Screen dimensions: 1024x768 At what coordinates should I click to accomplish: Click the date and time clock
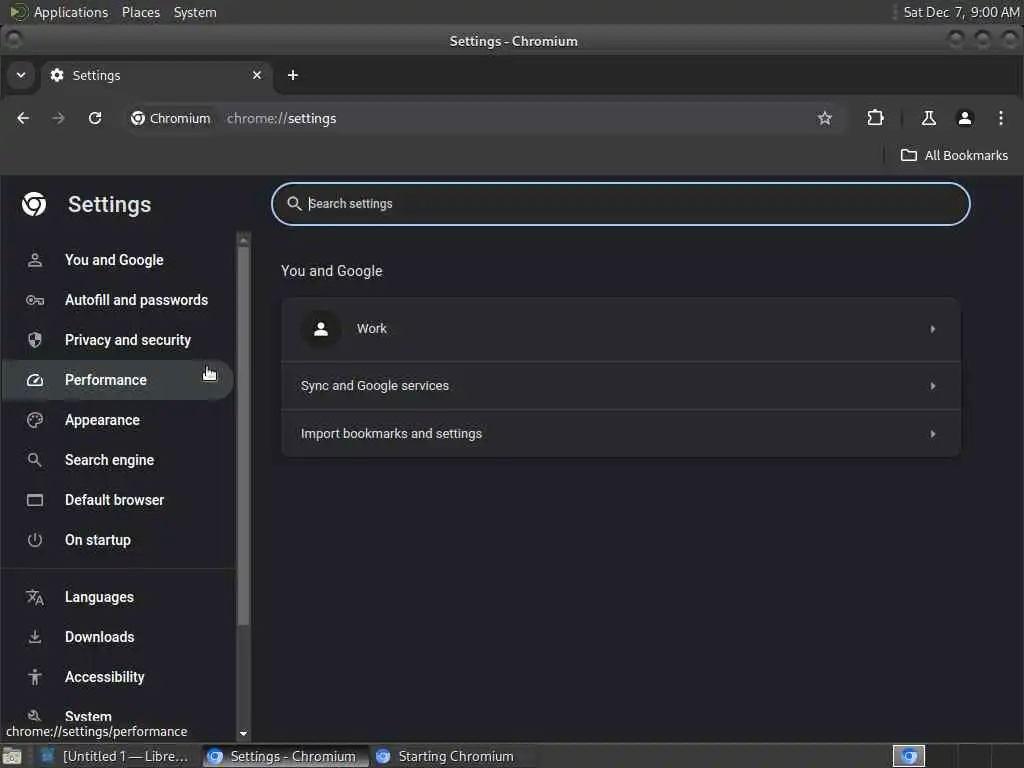pos(961,12)
